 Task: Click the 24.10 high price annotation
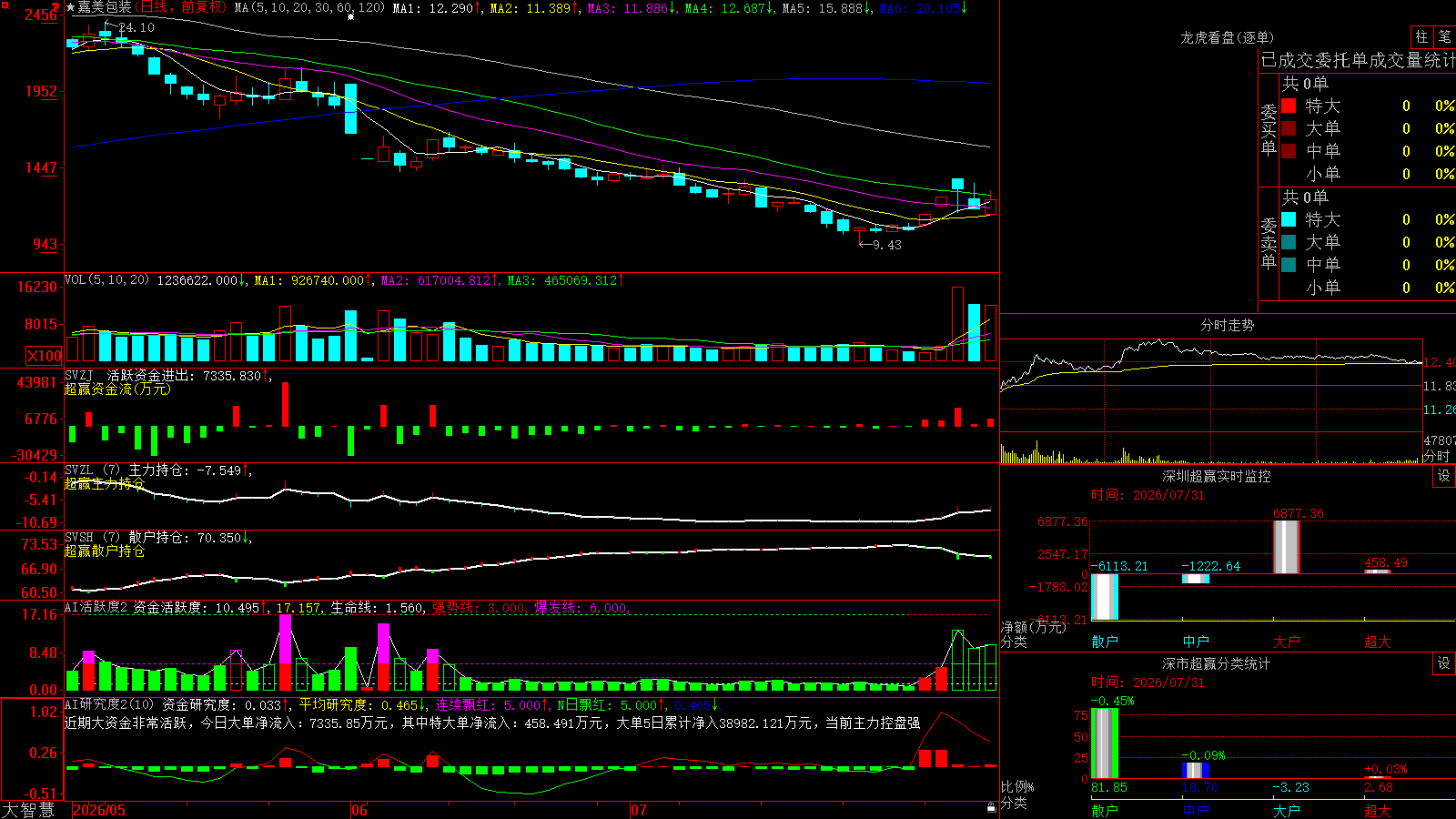click(136, 27)
